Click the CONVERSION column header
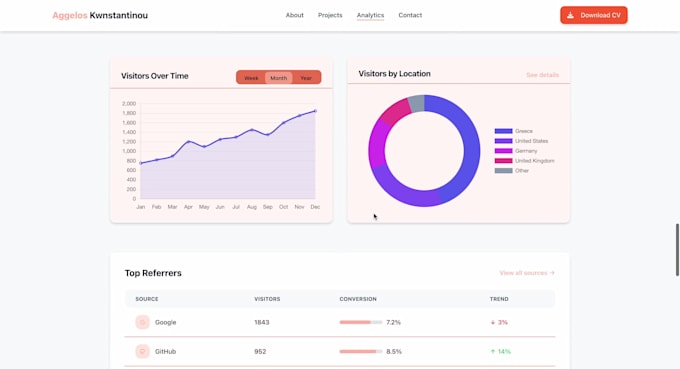680x369 pixels. pyautogui.click(x=358, y=299)
